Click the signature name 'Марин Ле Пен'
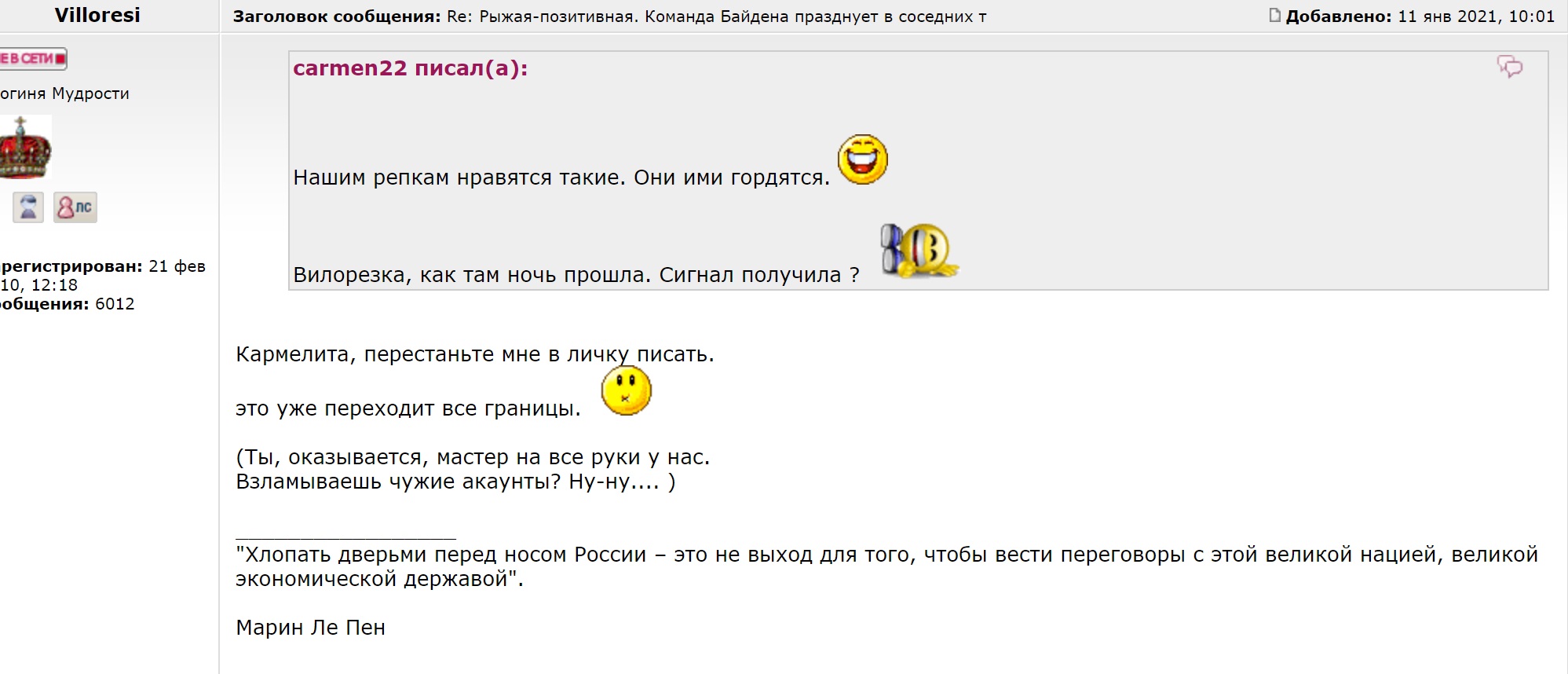1568x674 pixels. tap(310, 628)
